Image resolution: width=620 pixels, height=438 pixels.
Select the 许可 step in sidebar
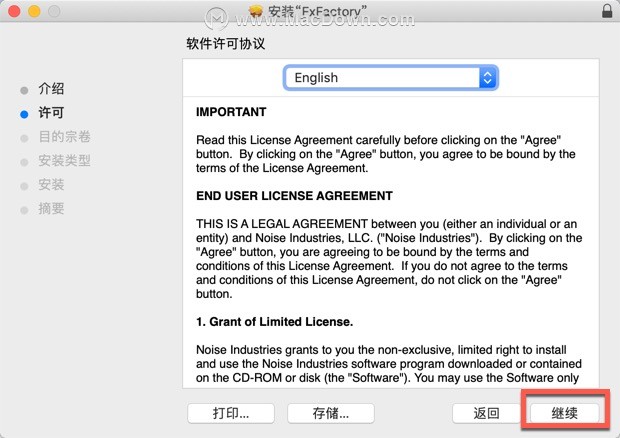point(51,113)
